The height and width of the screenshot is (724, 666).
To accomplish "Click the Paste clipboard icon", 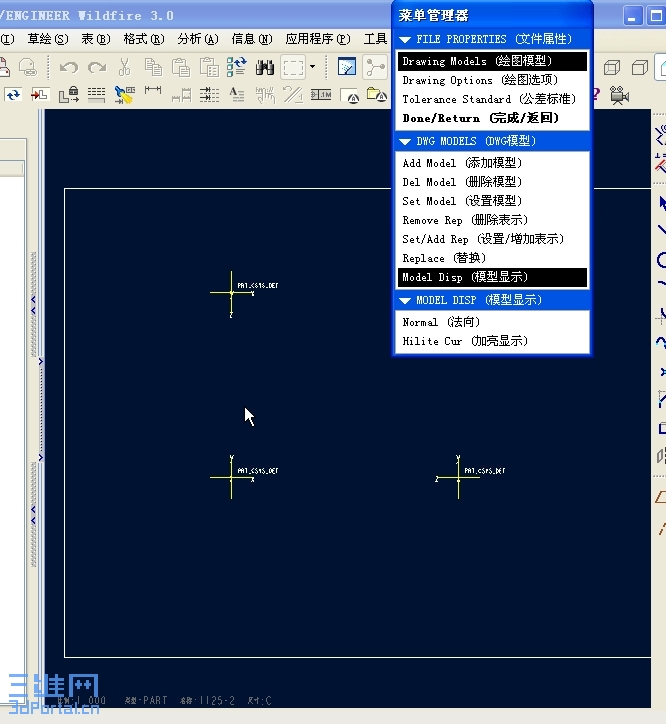I will (x=181, y=67).
